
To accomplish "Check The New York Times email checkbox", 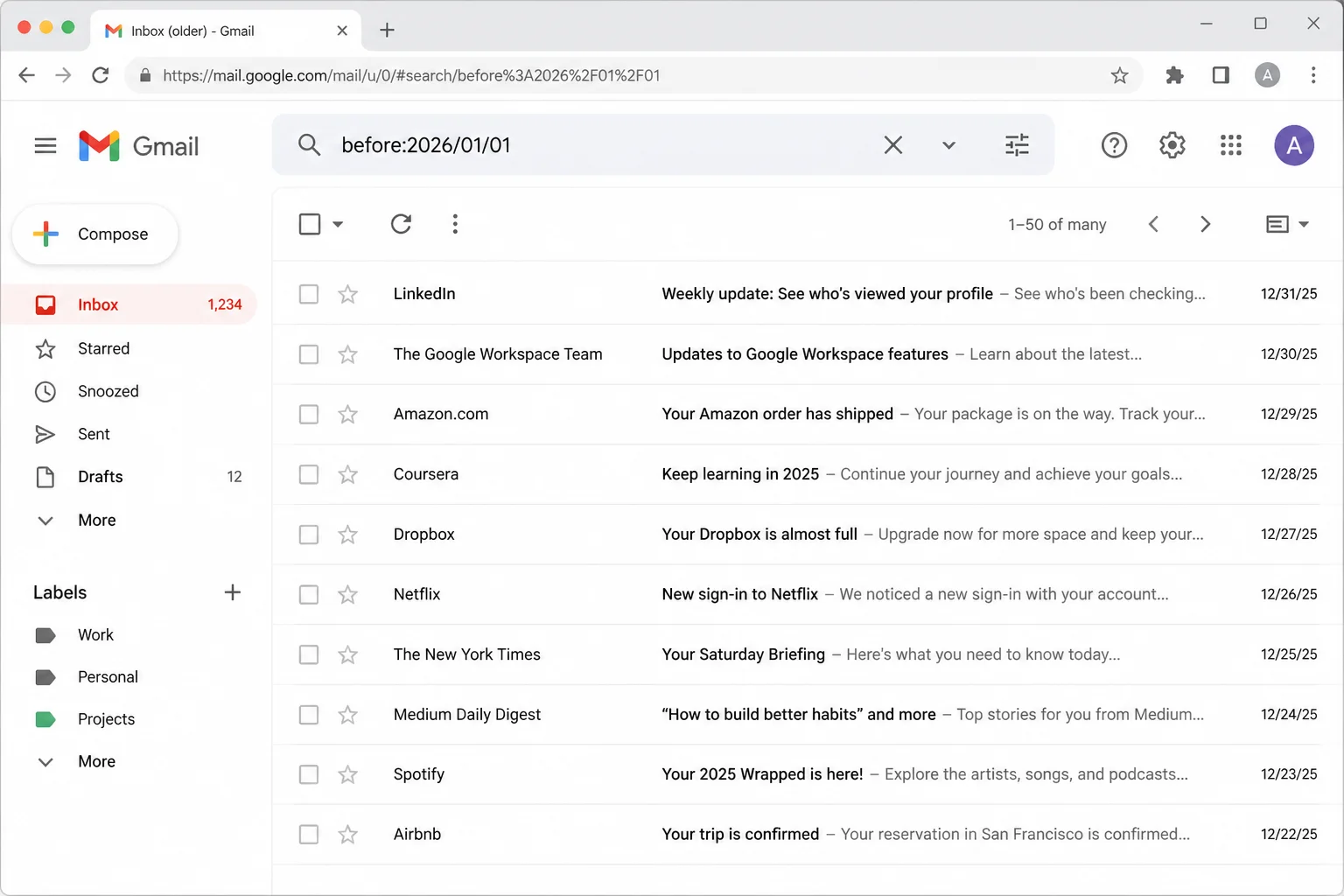I will click(x=309, y=654).
